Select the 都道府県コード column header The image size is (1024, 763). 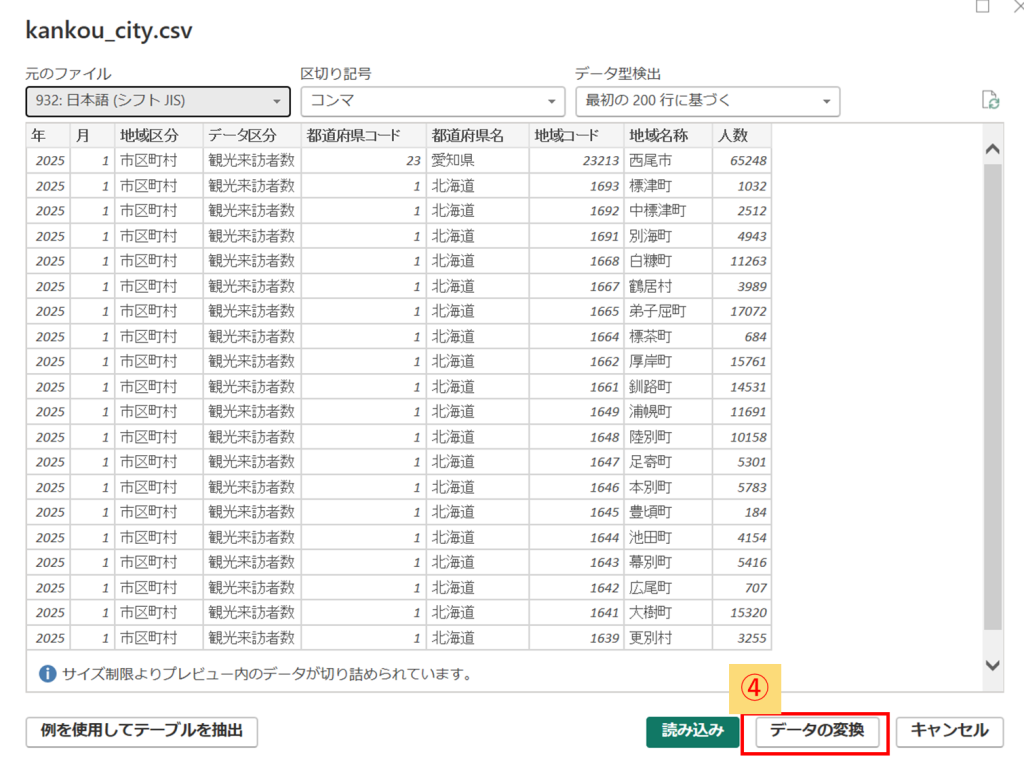tap(364, 135)
